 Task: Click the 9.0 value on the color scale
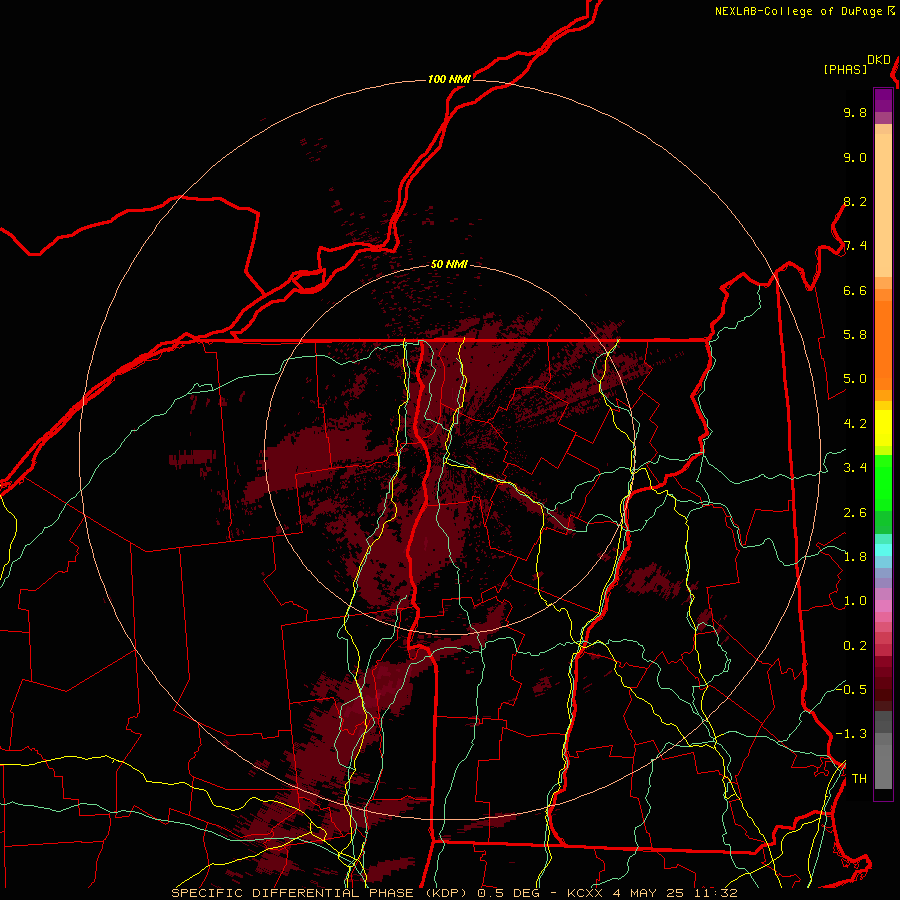(x=855, y=157)
